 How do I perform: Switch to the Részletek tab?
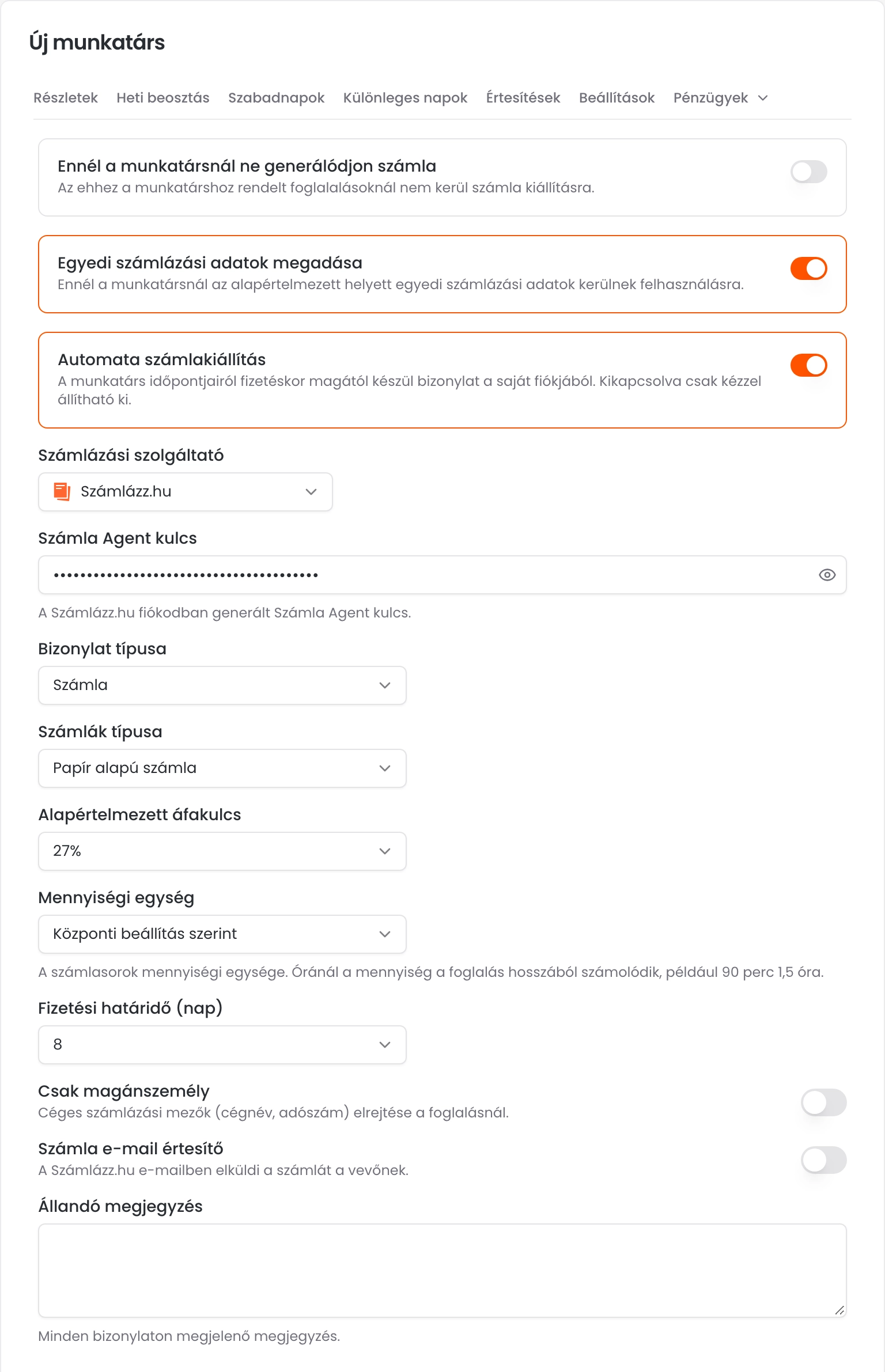click(66, 98)
